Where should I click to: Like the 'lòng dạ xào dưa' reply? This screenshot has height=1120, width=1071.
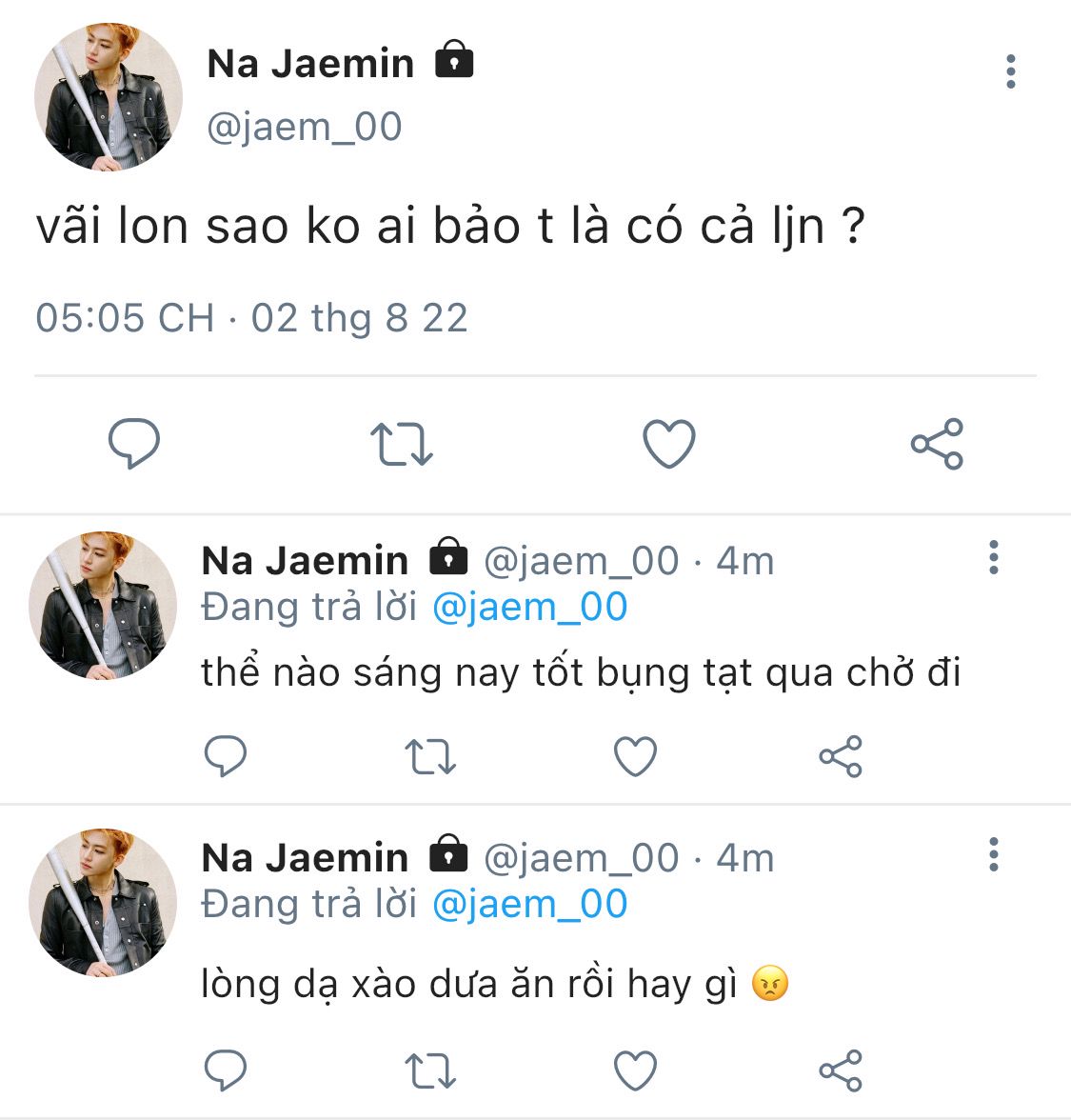point(635,1070)
